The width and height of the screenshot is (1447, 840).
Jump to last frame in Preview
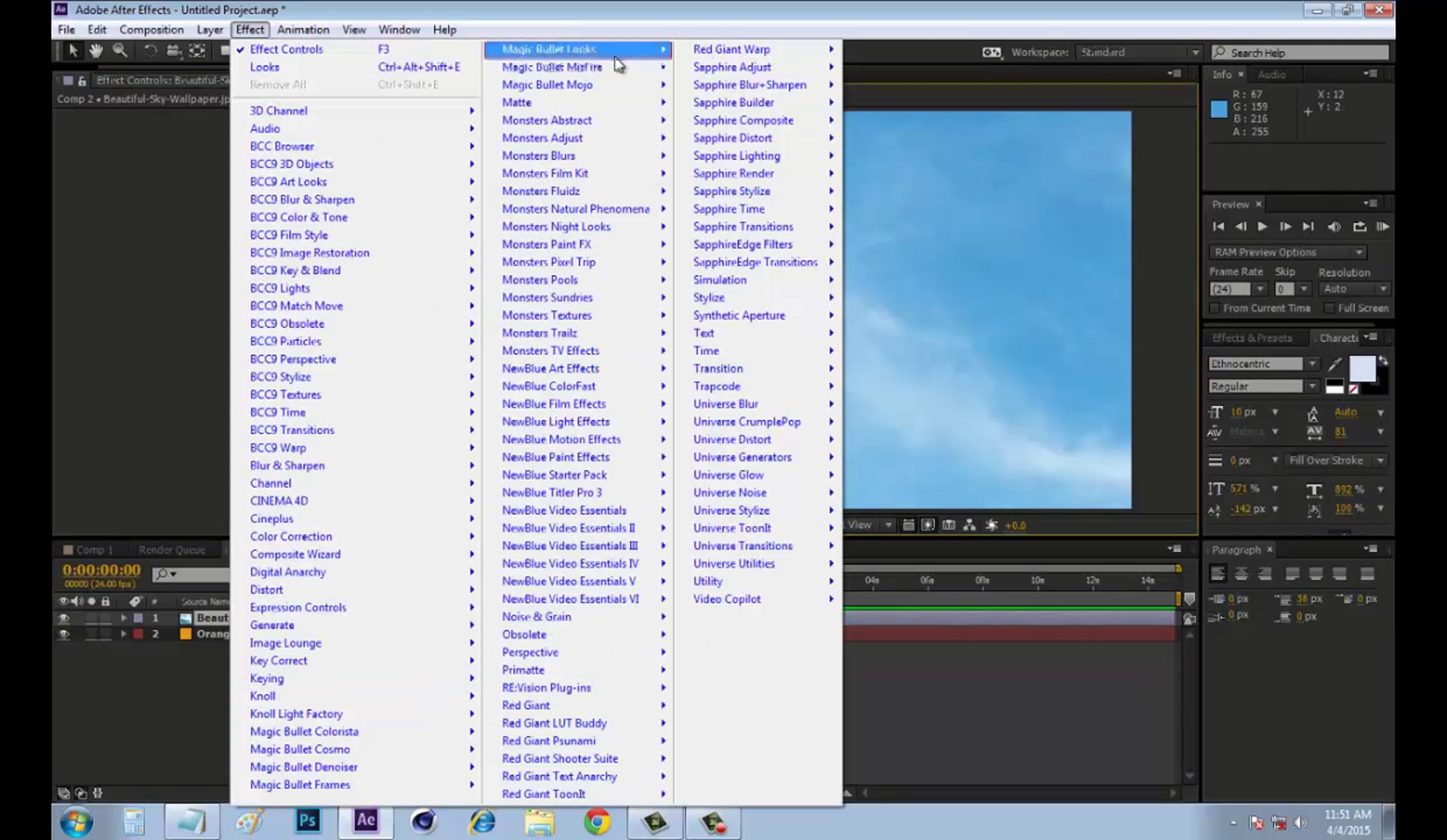pyautogui.click(x=1308, y=227)
